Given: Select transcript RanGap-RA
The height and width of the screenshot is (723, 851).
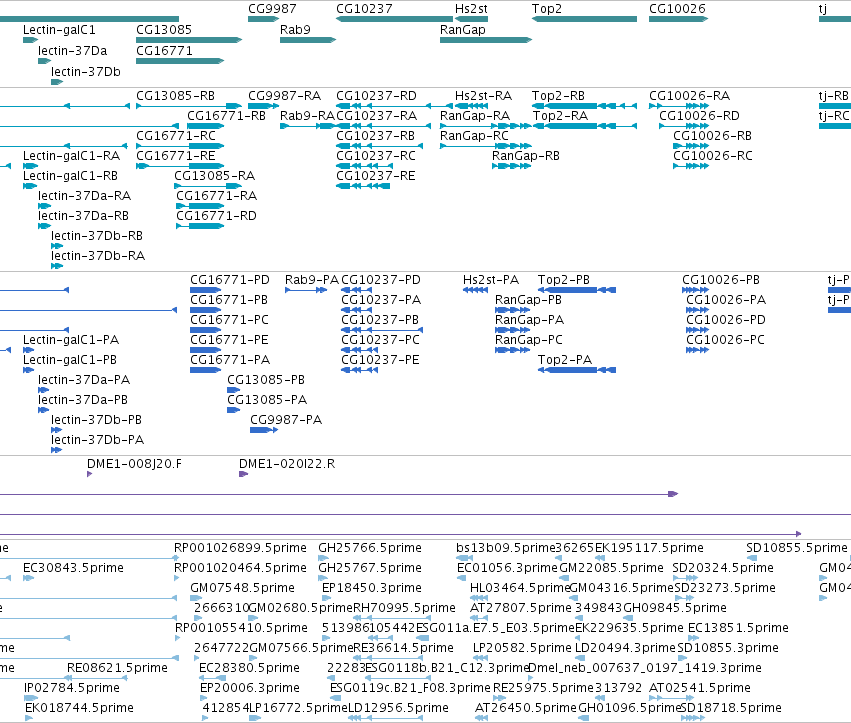Looking at the screenshot, I should tap(475, 116).
